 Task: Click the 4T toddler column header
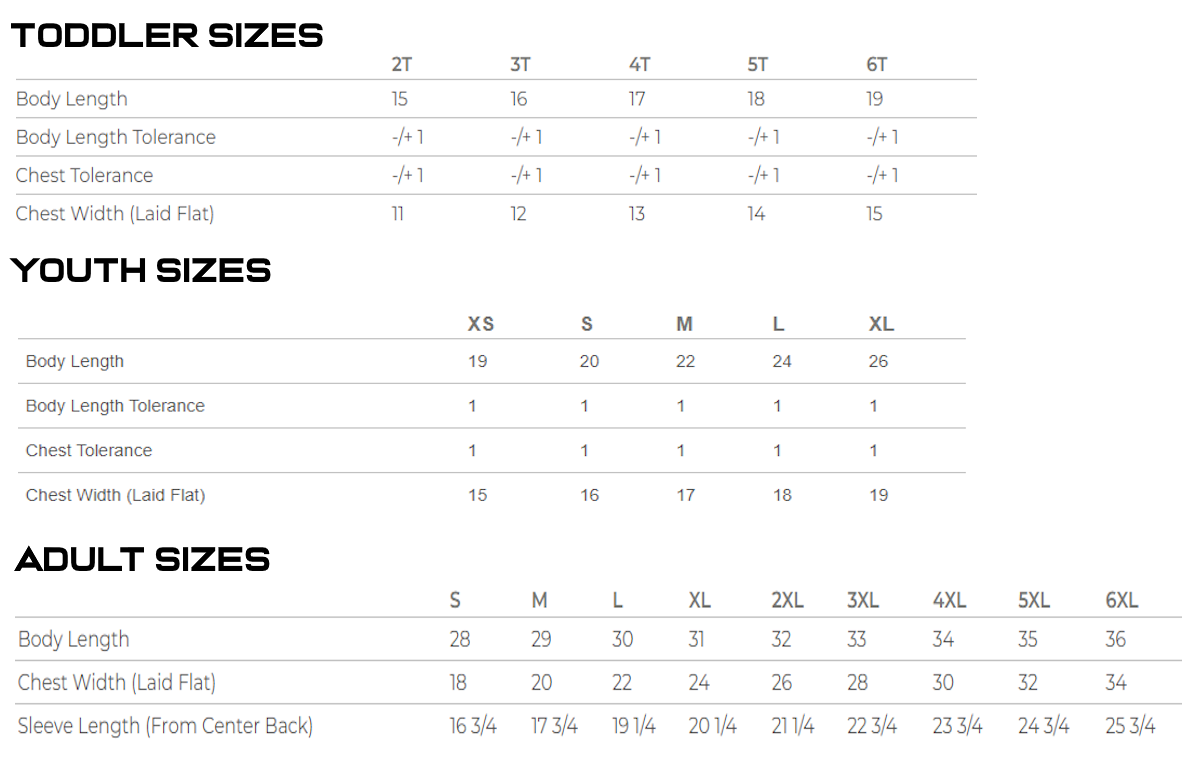tap(639, 65)
